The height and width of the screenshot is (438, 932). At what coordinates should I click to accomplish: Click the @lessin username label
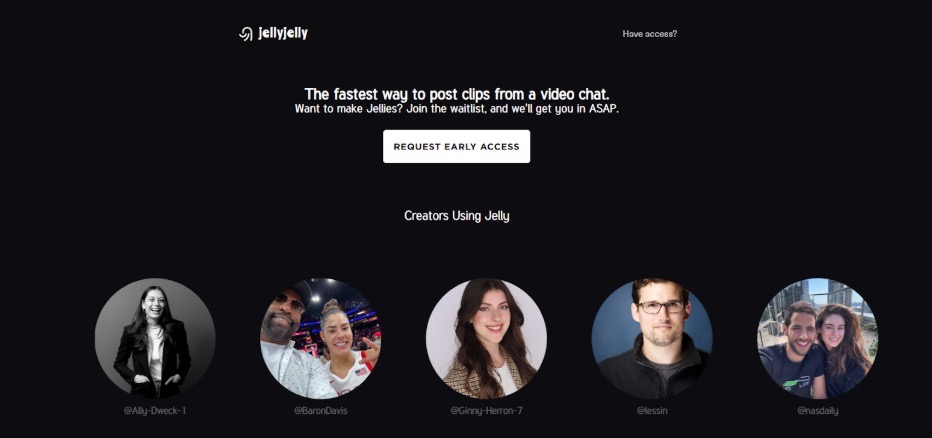652,411
